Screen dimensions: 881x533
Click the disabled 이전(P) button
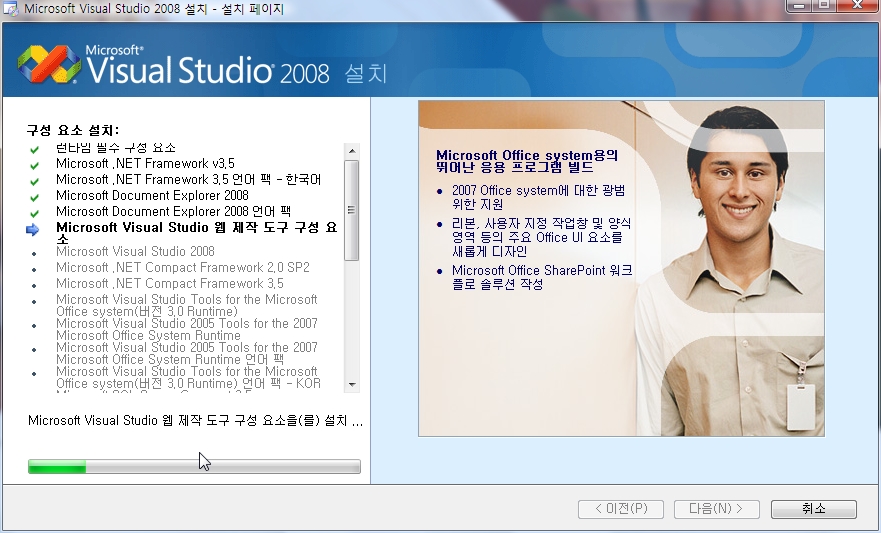[x=621, y=509]
